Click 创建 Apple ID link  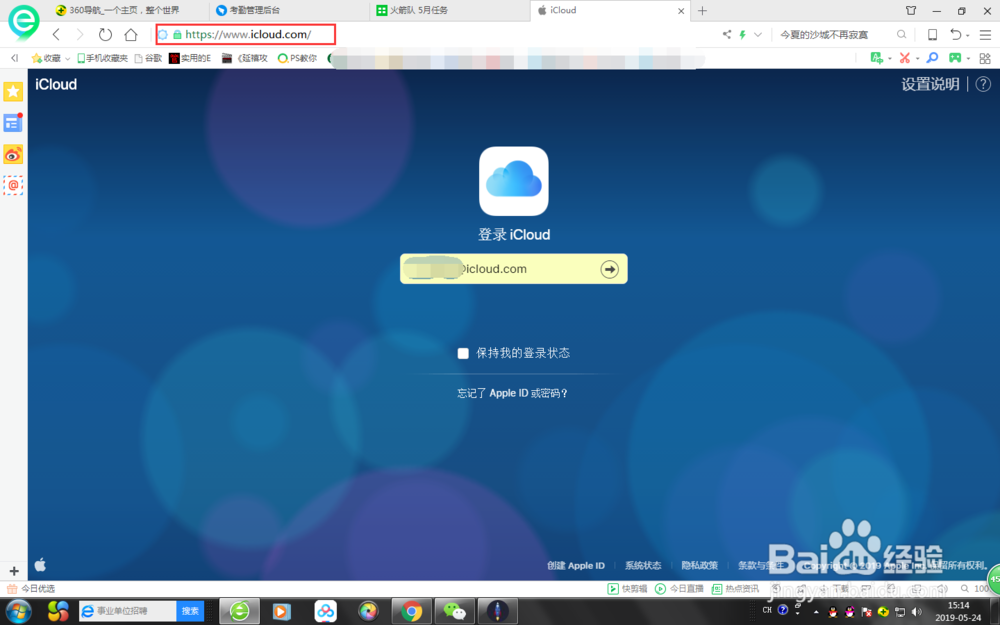(576, 566)
